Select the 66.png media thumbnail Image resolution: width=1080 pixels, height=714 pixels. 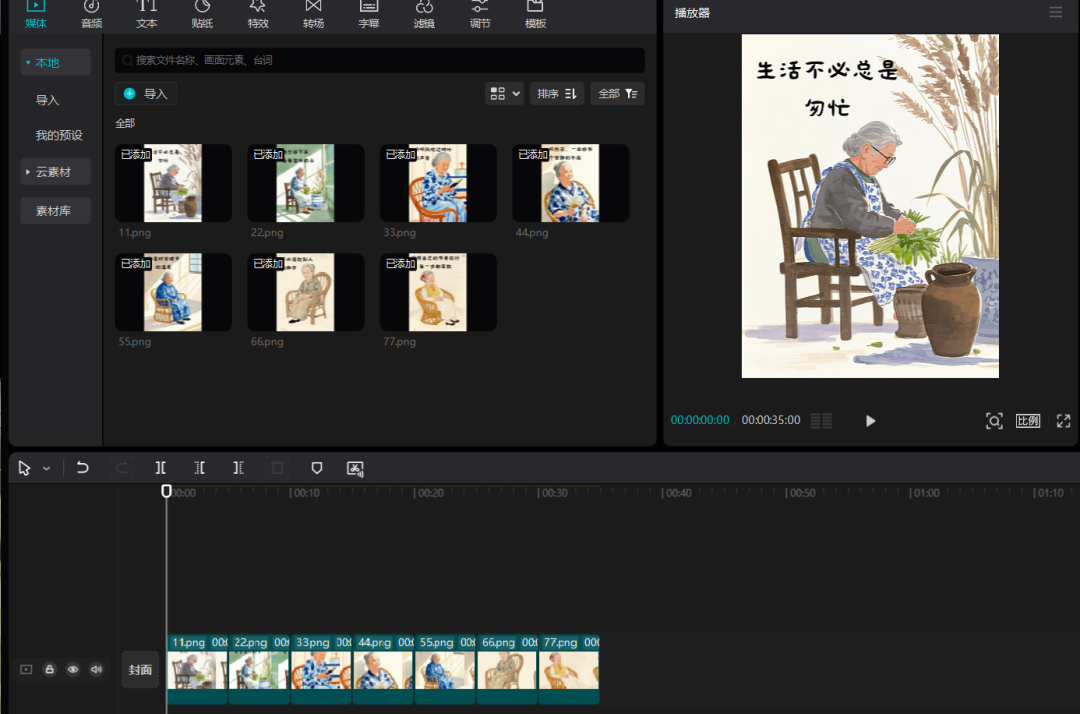tap(305, 292)
